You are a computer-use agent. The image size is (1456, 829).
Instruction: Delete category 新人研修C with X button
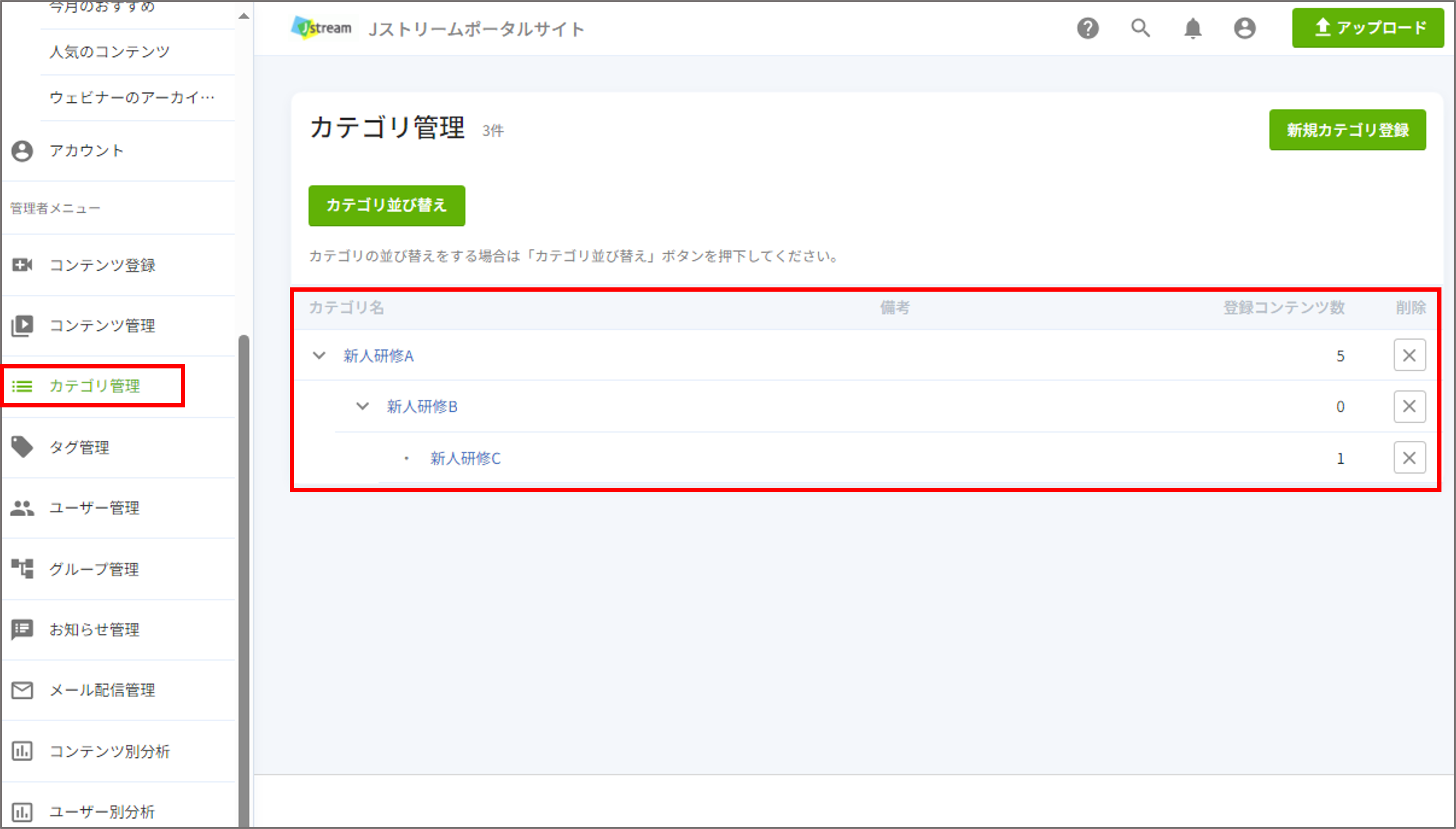coord(1409,458)
